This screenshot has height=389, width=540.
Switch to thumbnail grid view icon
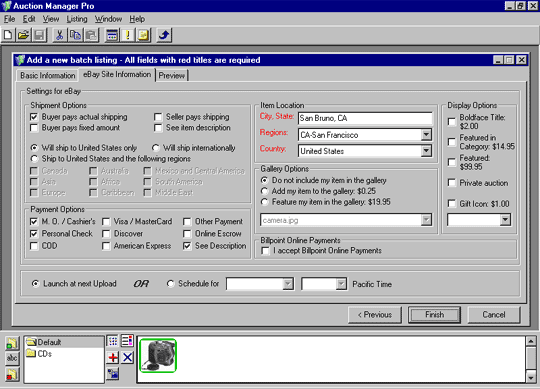[113, 341]
